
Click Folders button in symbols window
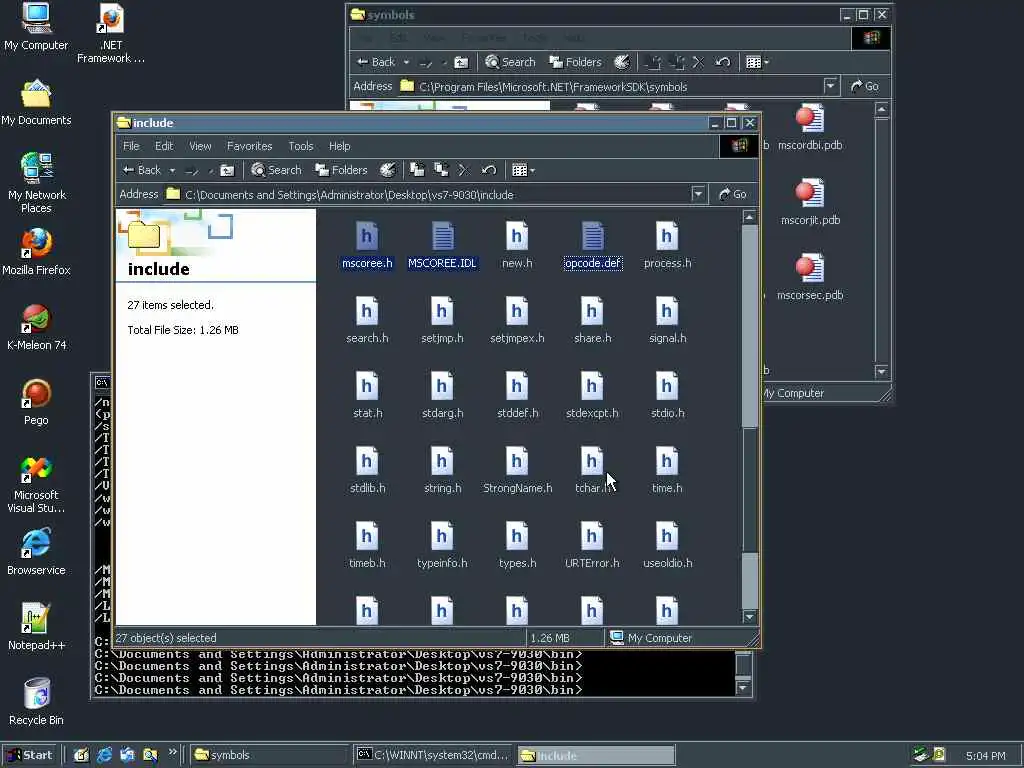pyautogui.click(x=575, y=62)
